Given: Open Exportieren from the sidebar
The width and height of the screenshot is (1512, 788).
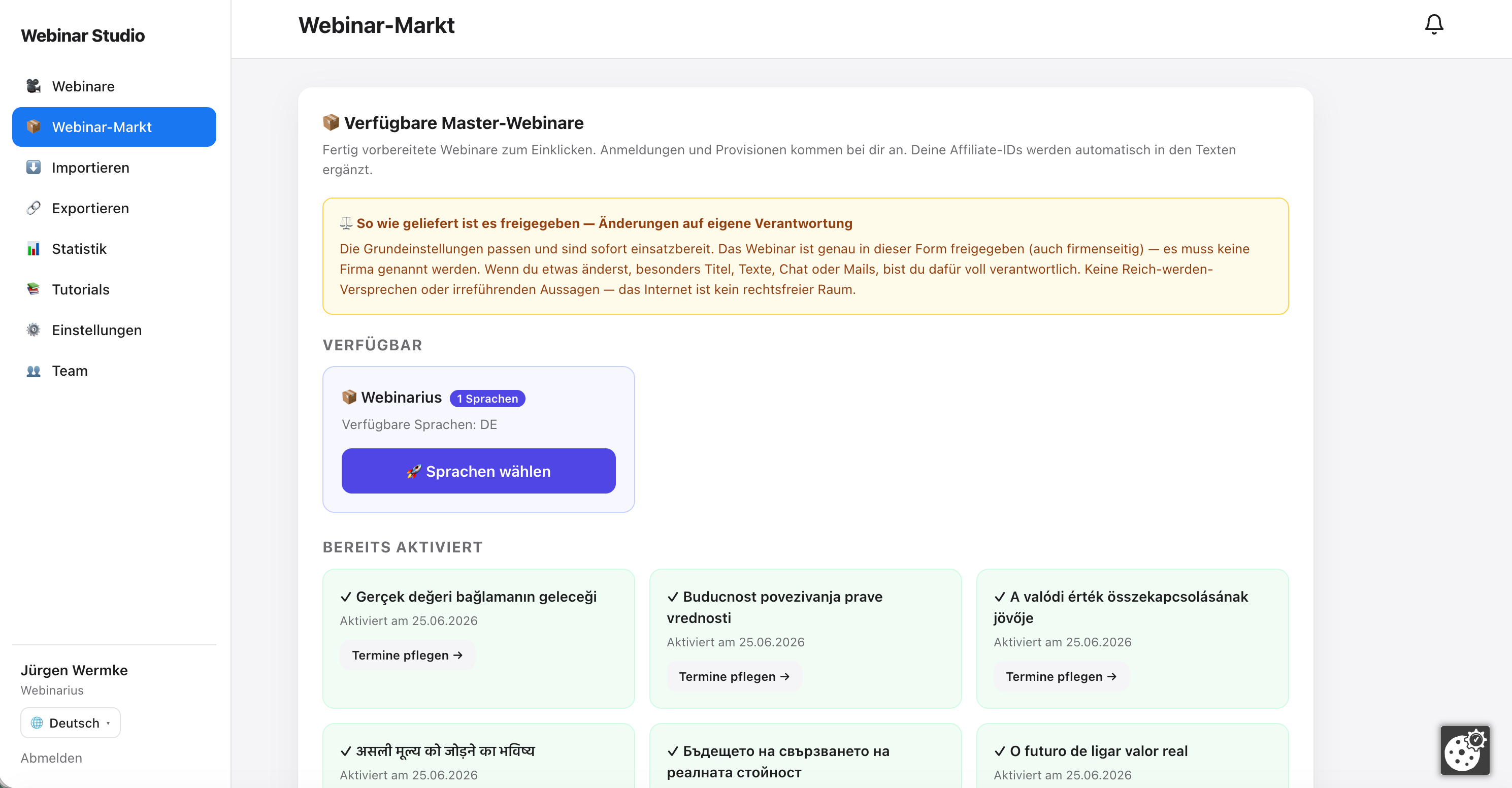Looking at the screenshot, I should click(114, 208).
